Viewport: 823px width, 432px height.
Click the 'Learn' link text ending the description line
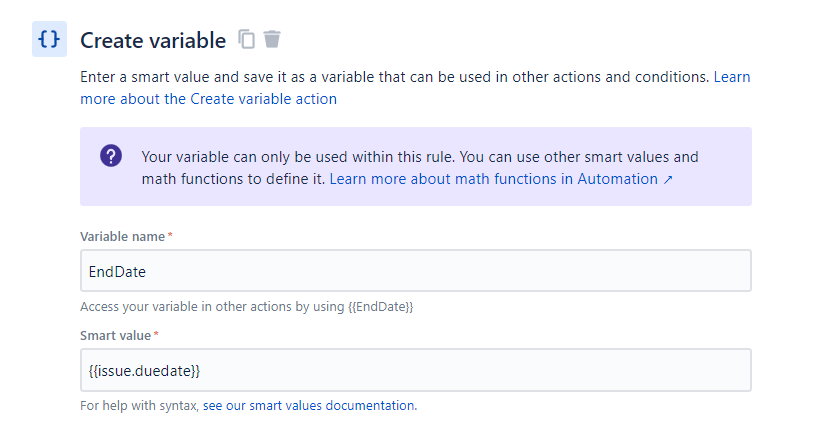coord(732,77)
